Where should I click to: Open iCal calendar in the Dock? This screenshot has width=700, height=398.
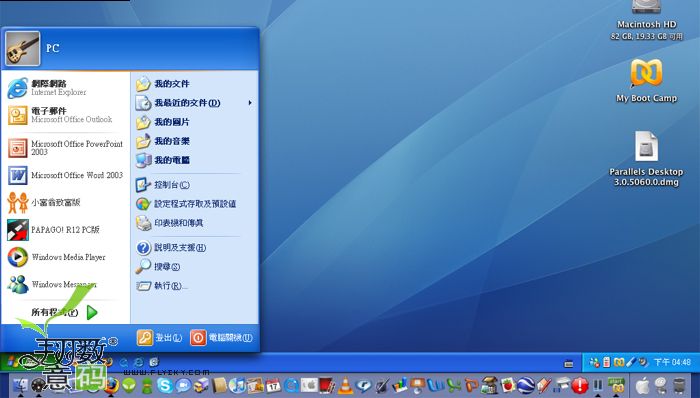[x=273, y=385]
